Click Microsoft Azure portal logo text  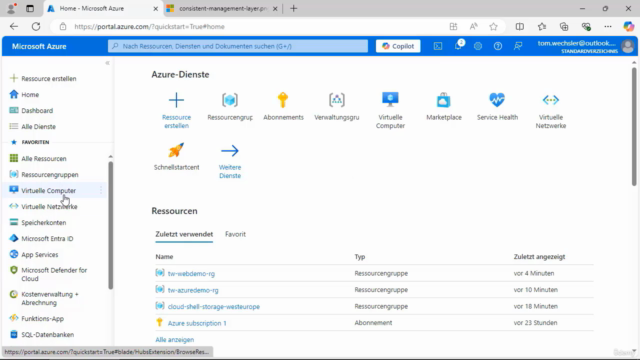(x=39, y=47)
